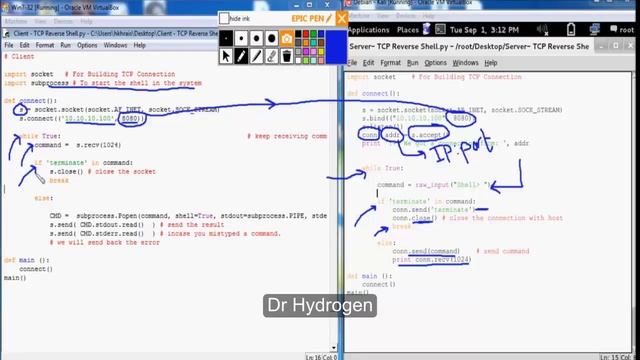The image size is (640, 360).
Task: Pick the red color swatch
Action: [x=306, y=34]
